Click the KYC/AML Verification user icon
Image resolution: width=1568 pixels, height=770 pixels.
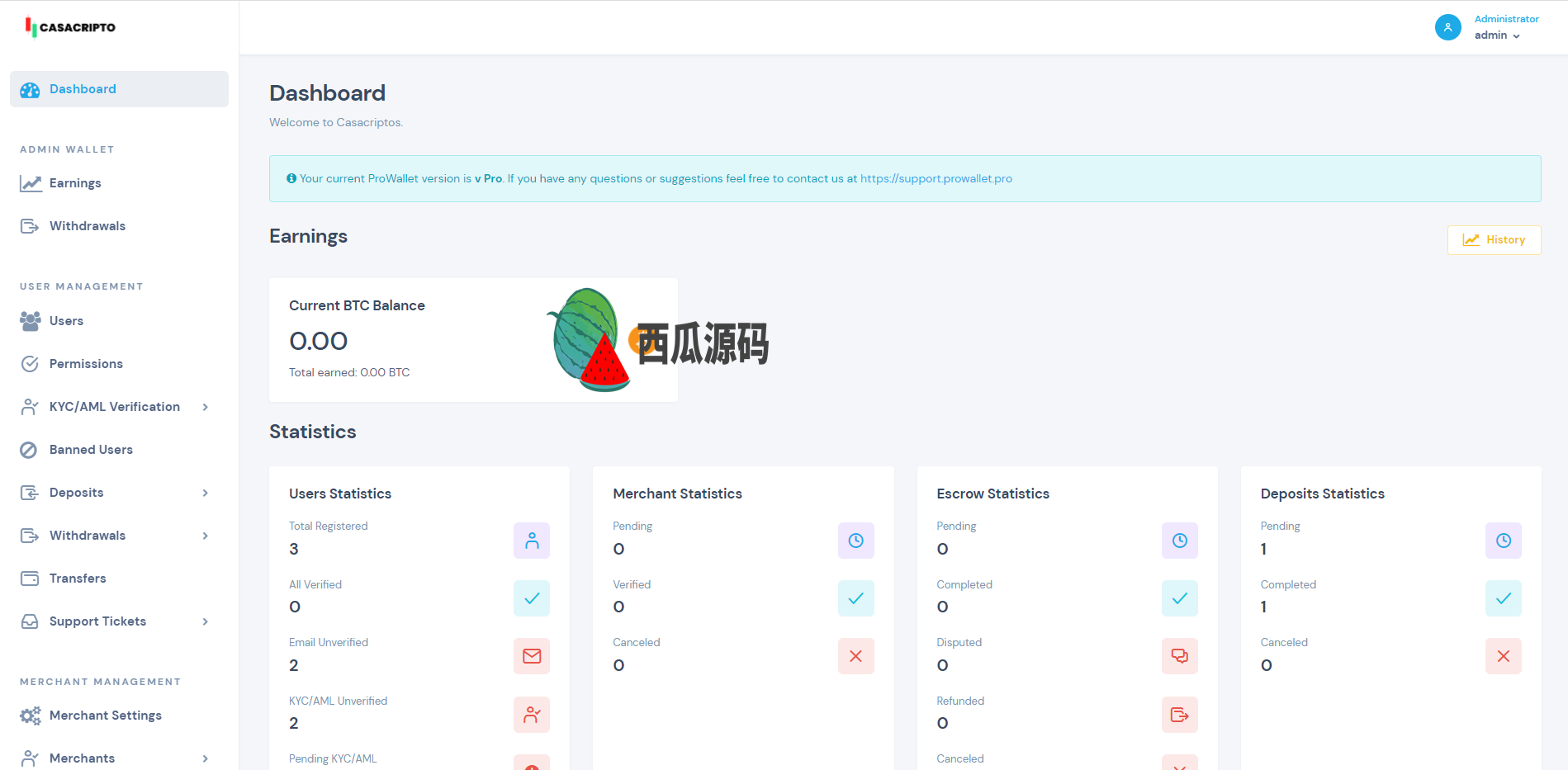(x=30, y=407)
